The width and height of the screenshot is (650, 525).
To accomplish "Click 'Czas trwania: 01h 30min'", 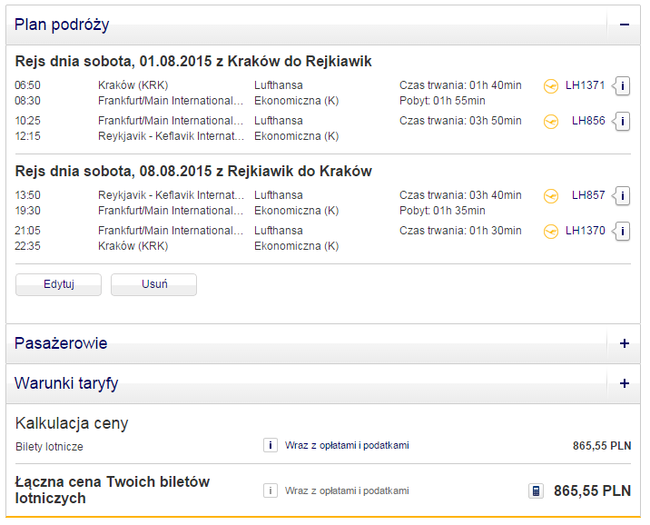I will pos(460,231).
